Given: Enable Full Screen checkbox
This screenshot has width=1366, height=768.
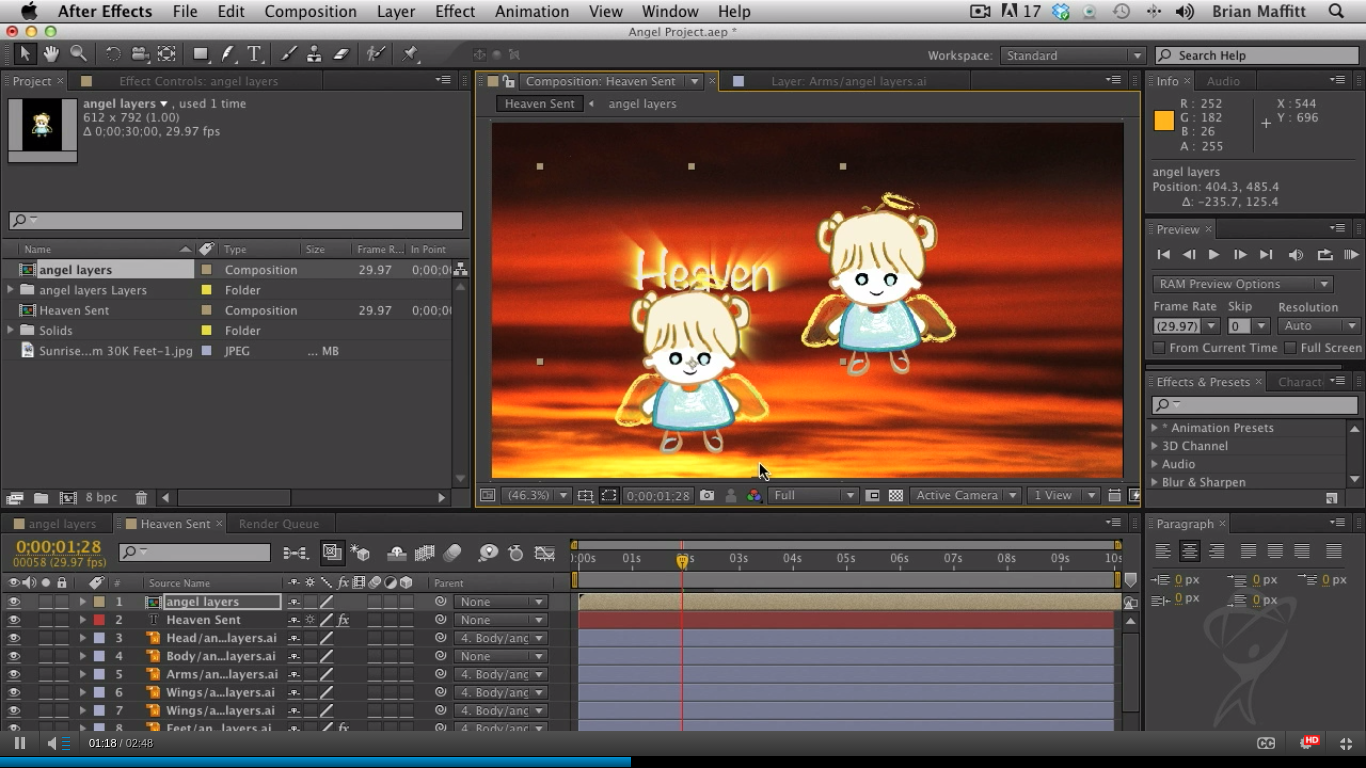Looking at the screenshot, I should [x=1290, y=348].
